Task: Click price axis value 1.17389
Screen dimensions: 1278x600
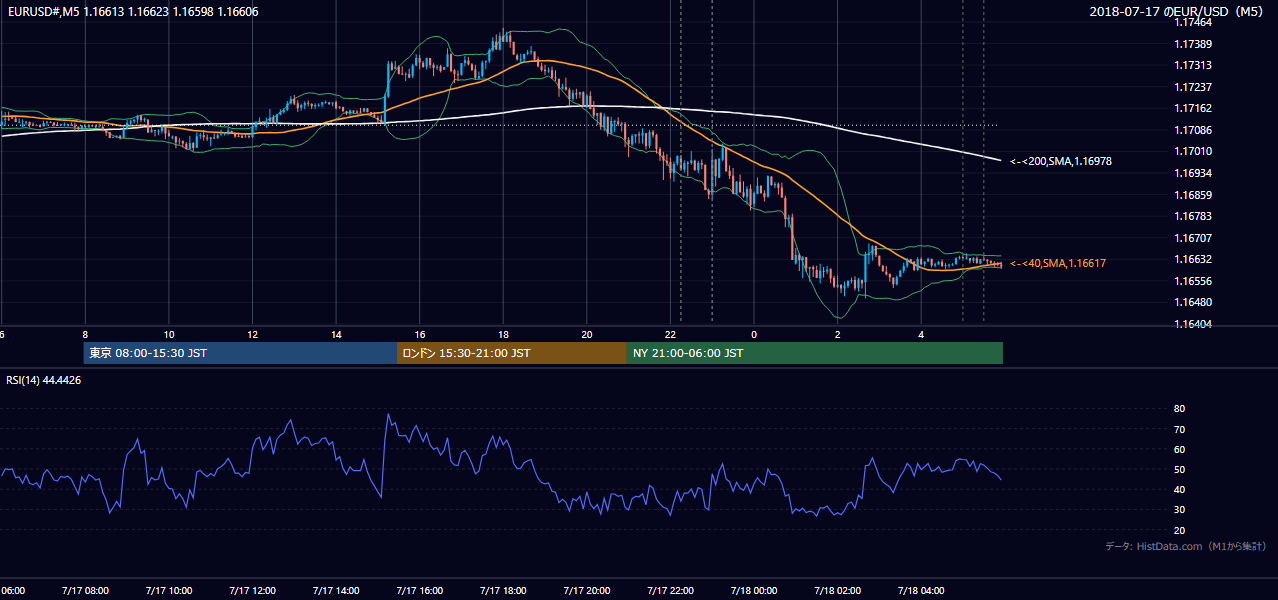Action: (1195, 44)
